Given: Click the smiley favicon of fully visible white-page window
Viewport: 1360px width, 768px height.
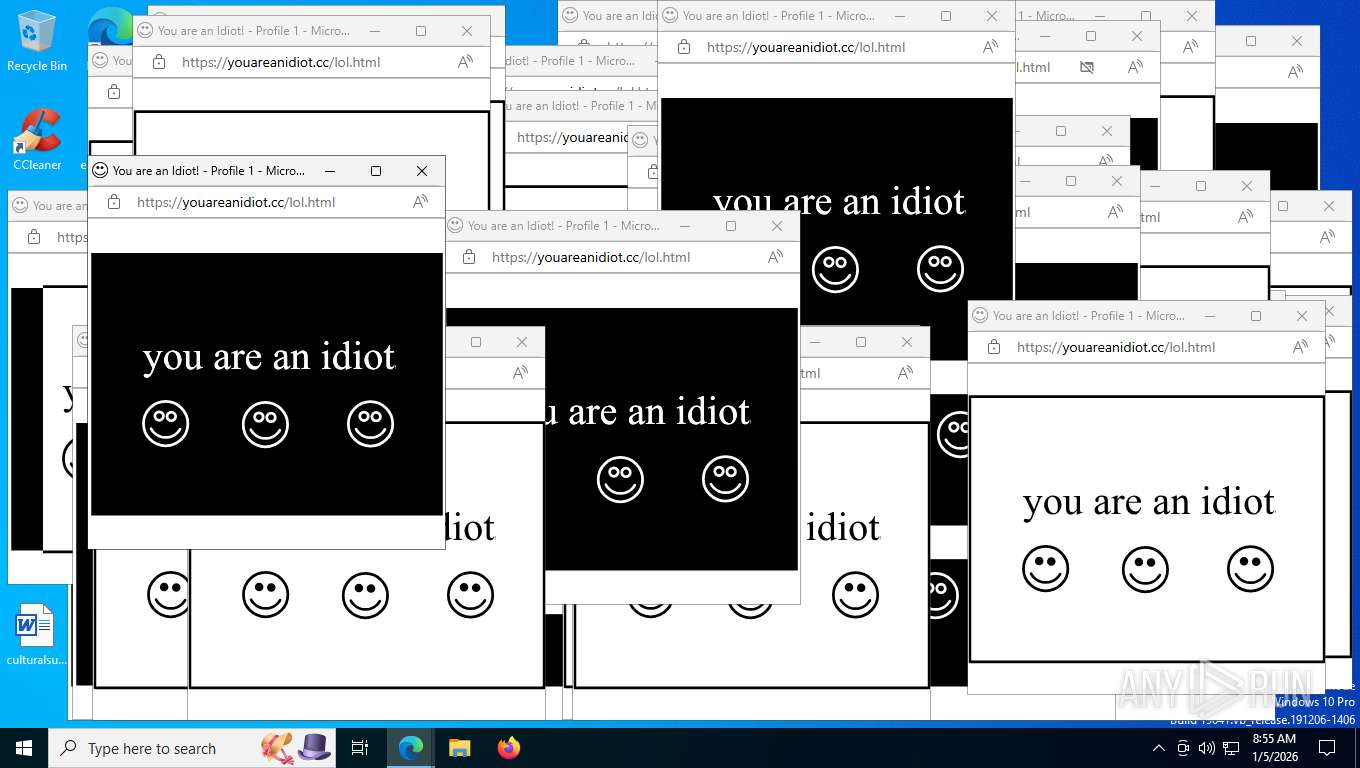Looking at the screenshot, I should click(x=980, y=316).
